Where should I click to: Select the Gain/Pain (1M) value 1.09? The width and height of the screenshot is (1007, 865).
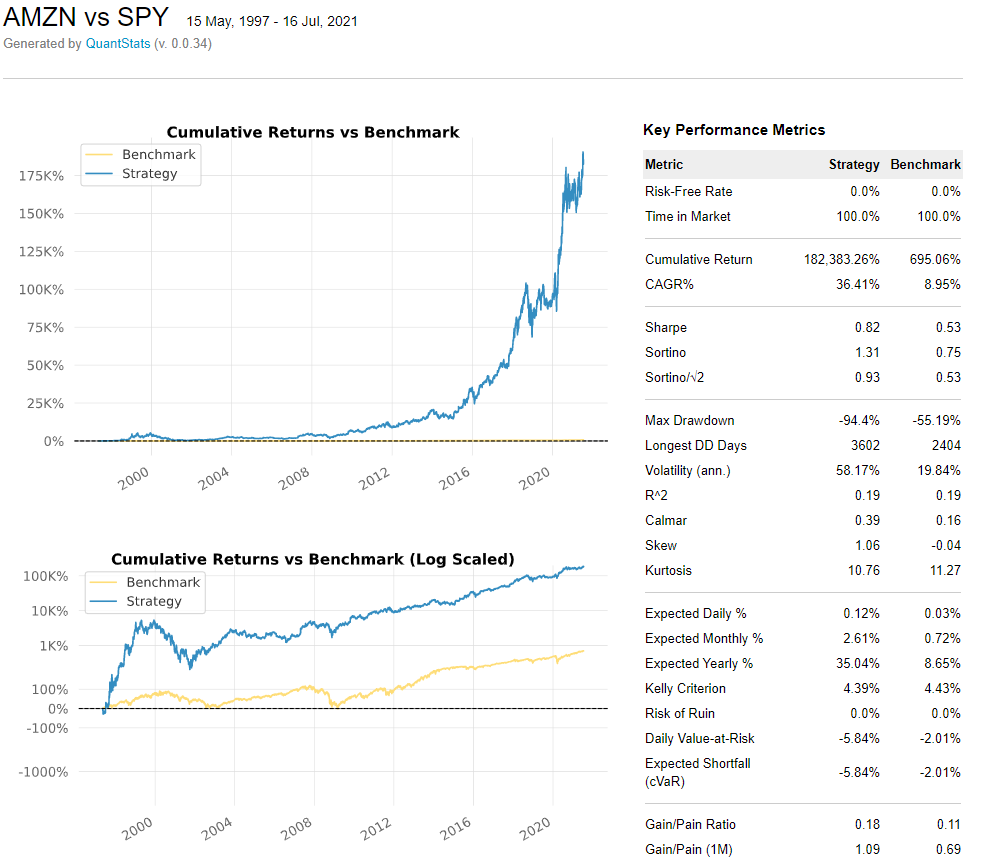[x=867, y=850]
